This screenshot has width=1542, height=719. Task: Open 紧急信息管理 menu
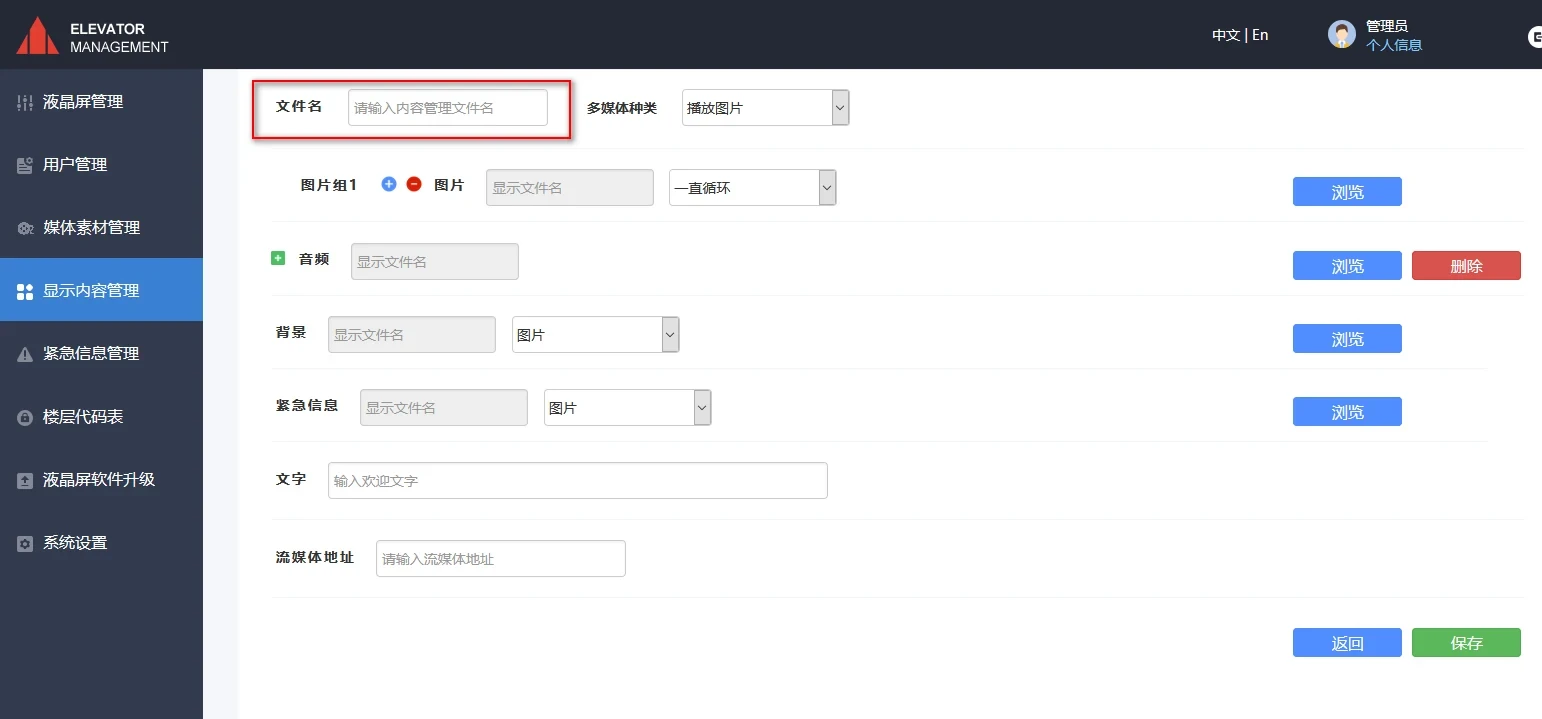coord(101,354)
